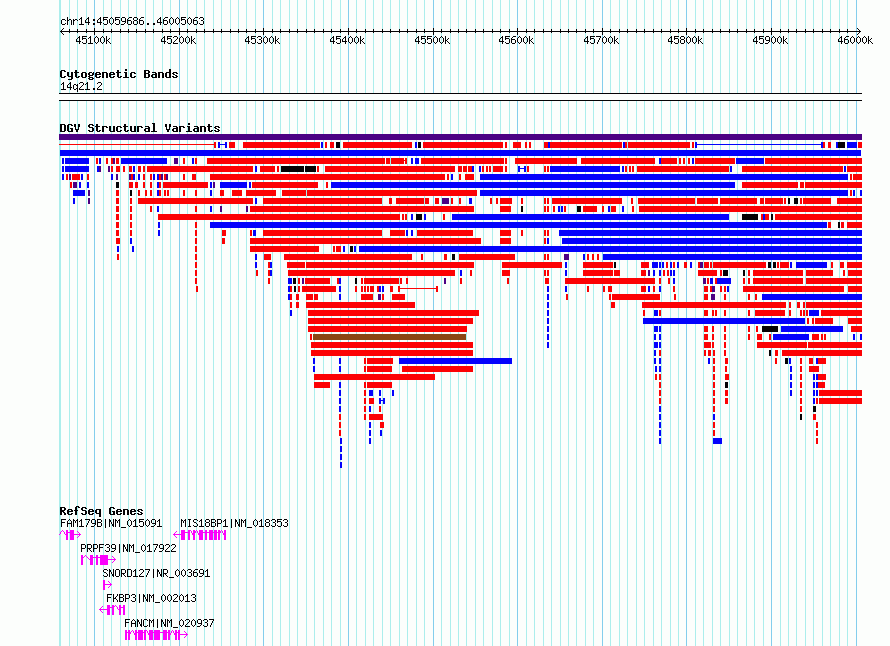Select the Cytogenetic Bands track title
The width and height of the screenshot is (890, 646).
click(x=119, y=74)
